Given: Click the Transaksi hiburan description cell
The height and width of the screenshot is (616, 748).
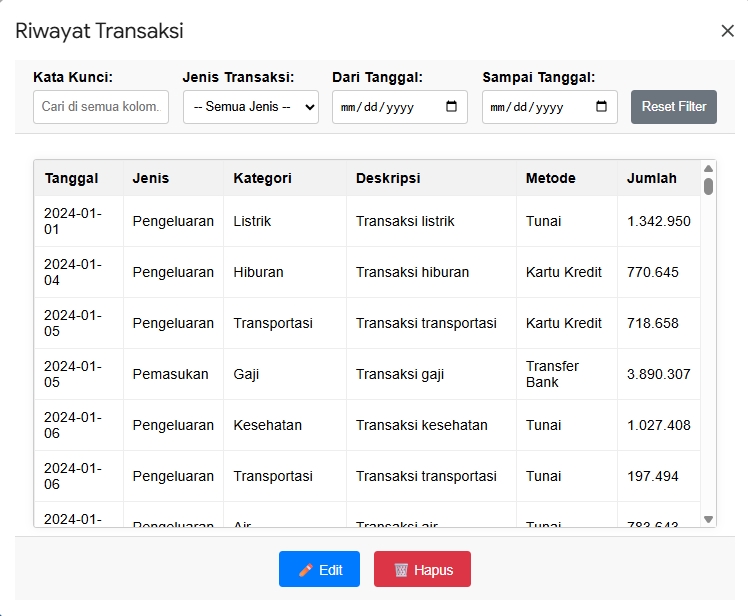Looking at the screenshot, I should (431, 272).
